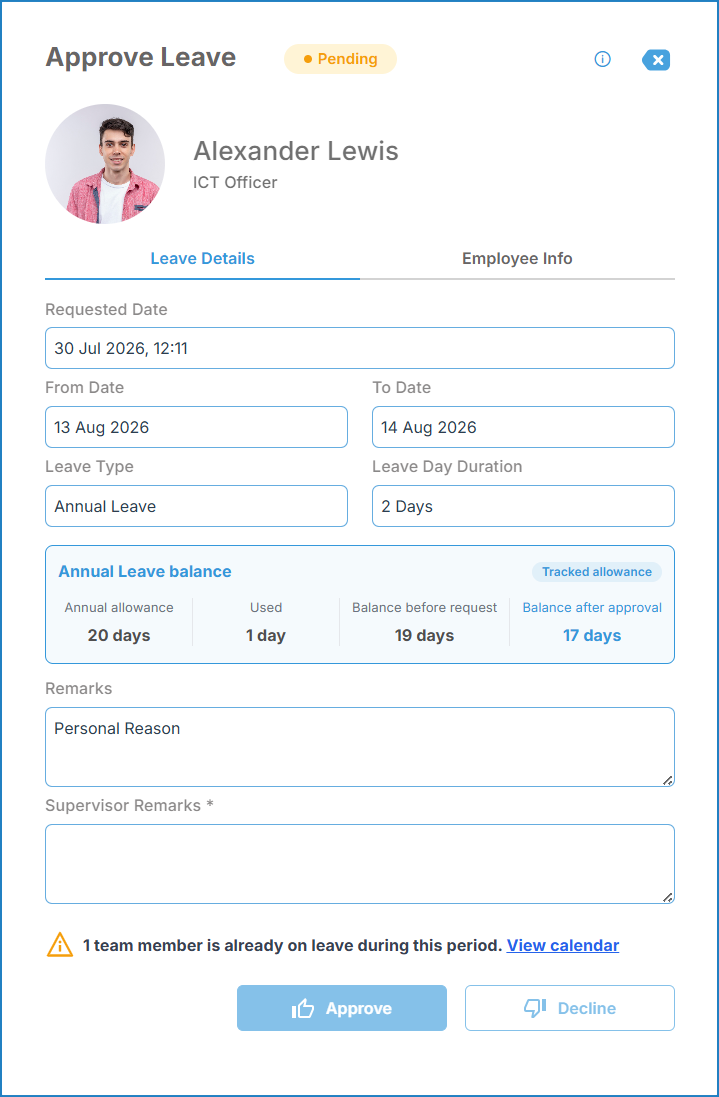
Task: Click the thumbs-up icon on Approve
Action: [x=303, y=1008]
